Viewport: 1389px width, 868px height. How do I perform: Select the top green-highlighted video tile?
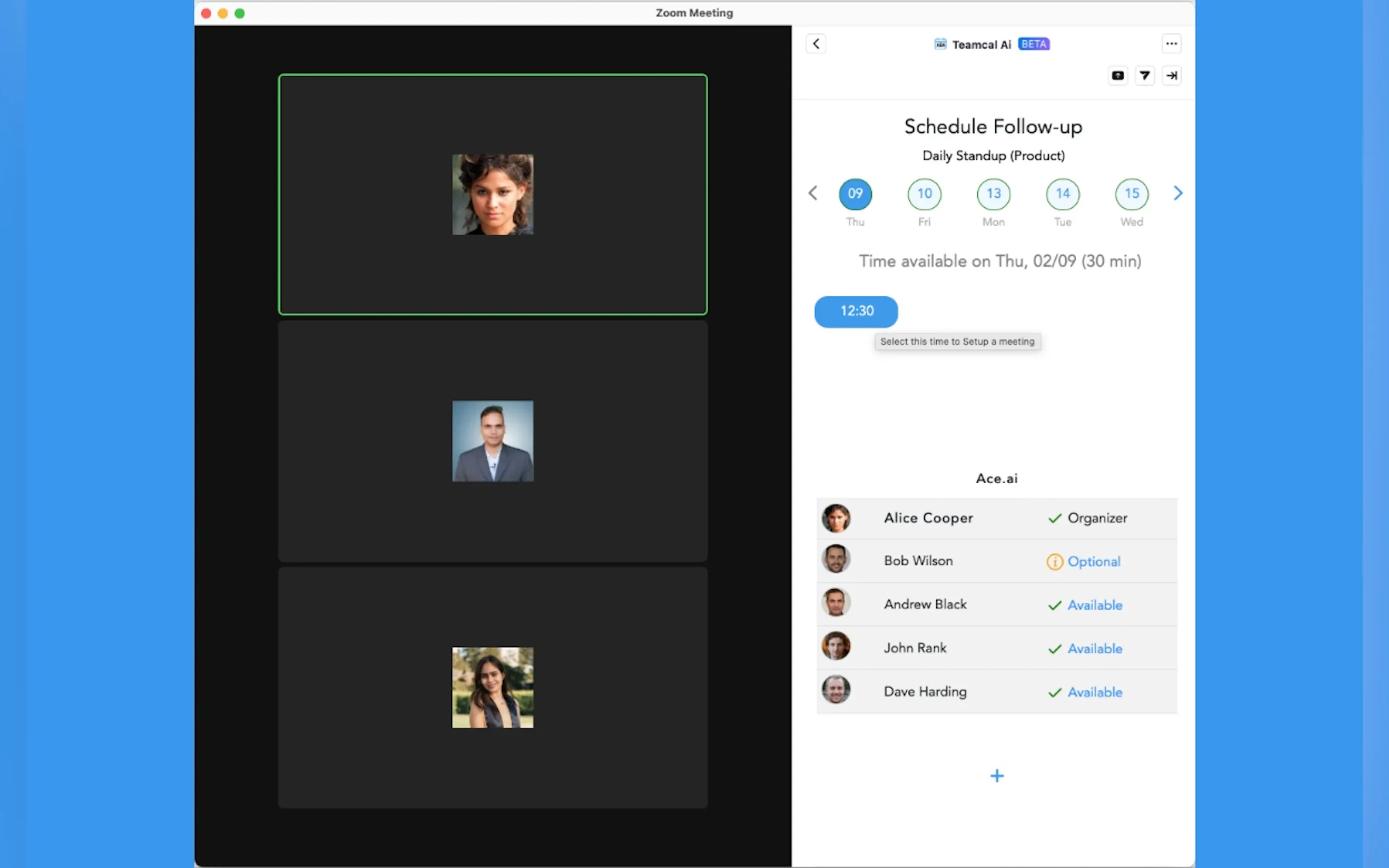[x=493, y=195]
